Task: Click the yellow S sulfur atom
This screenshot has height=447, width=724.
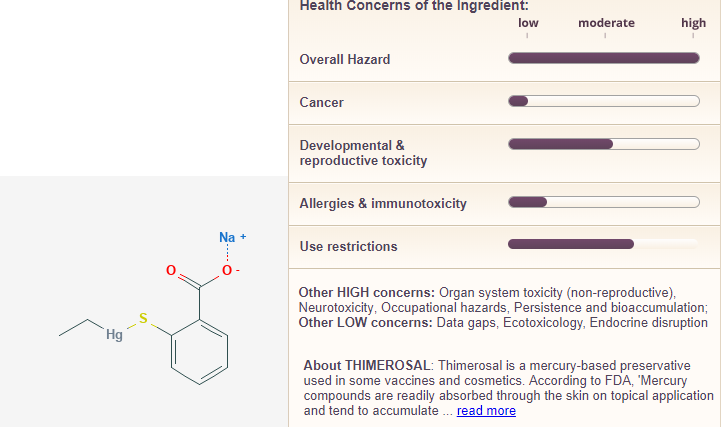Action: click(143, 319)
